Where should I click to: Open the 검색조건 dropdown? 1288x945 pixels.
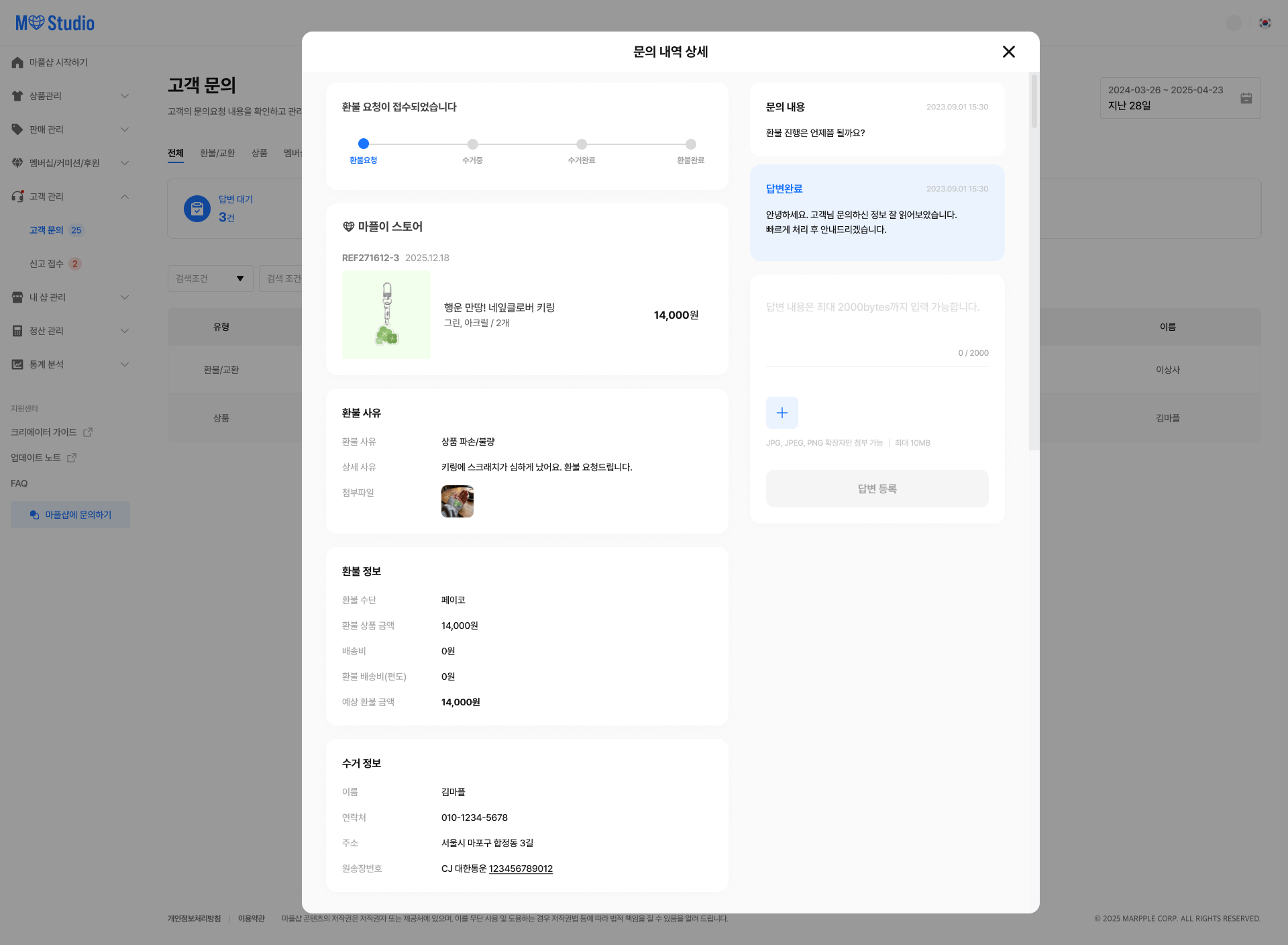click(210, 279)
